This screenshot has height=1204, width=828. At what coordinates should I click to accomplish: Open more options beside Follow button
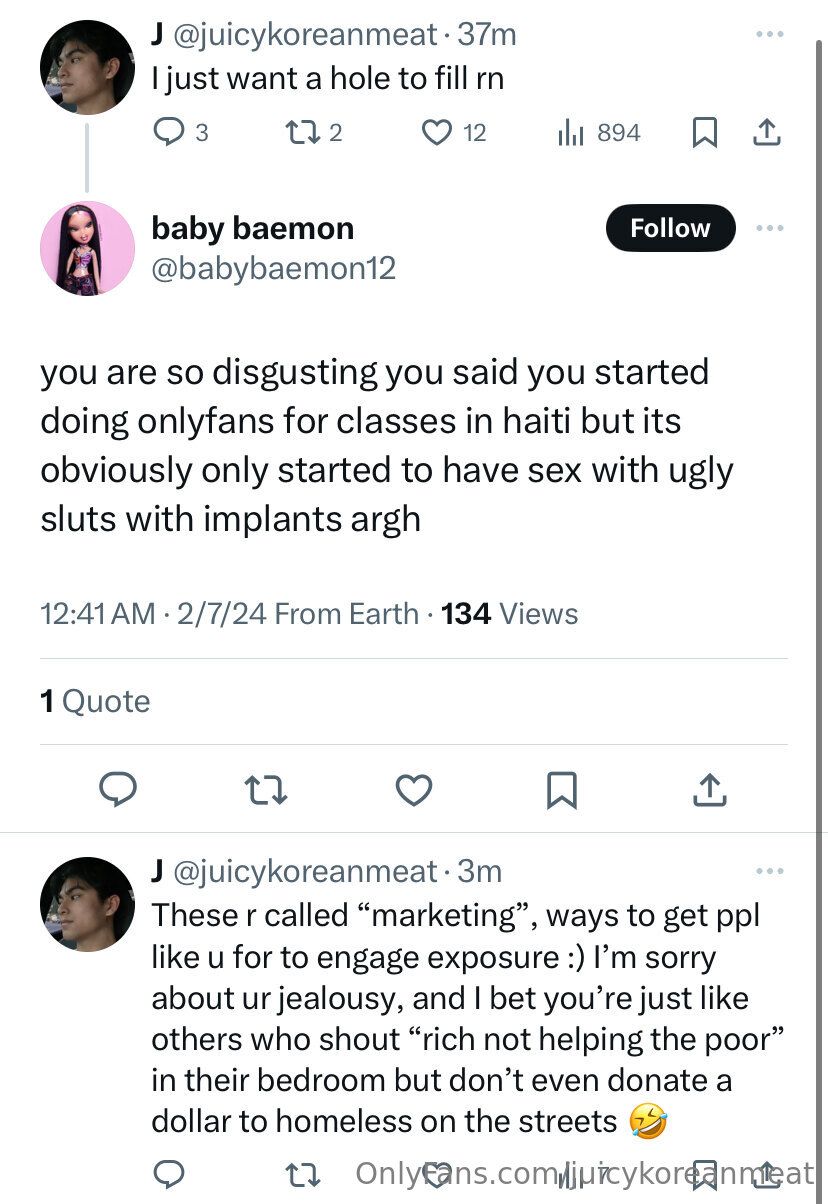[769, 228]
